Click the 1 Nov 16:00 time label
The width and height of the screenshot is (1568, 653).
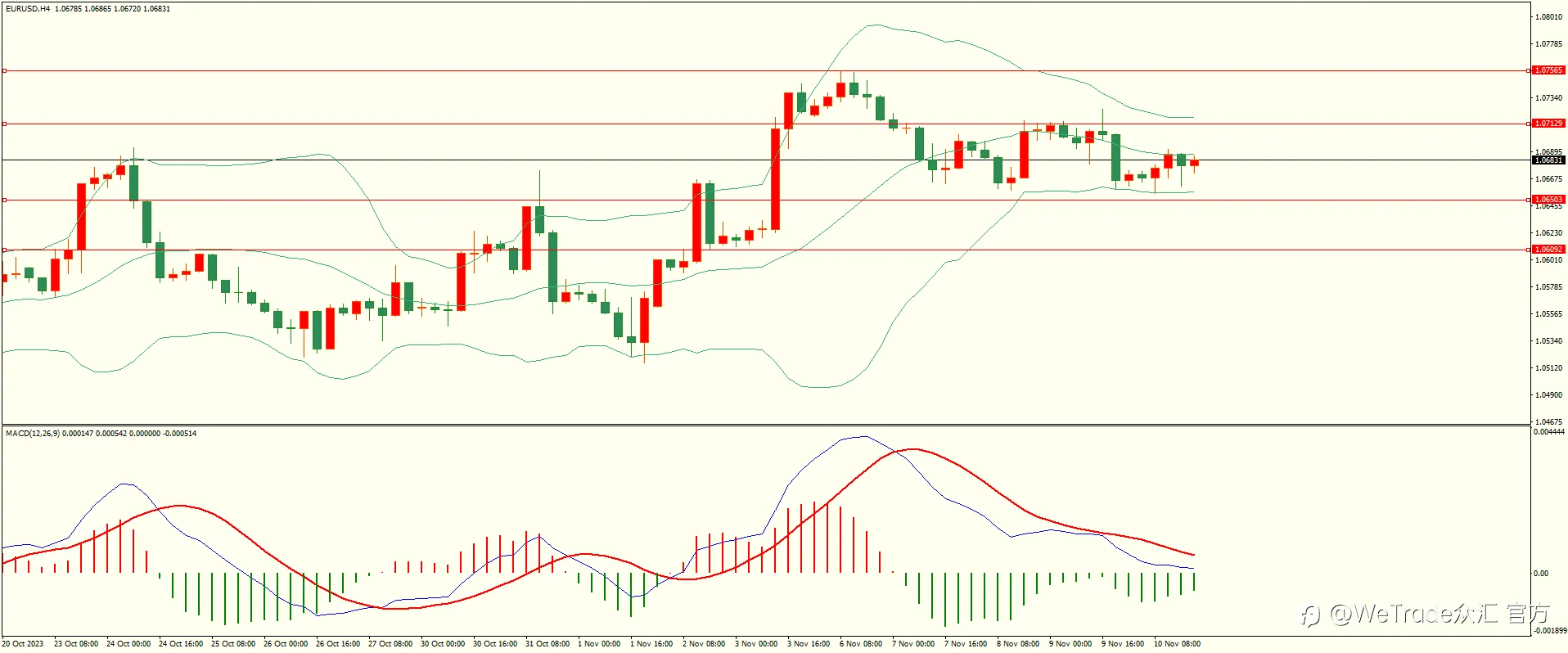point(651,644)
